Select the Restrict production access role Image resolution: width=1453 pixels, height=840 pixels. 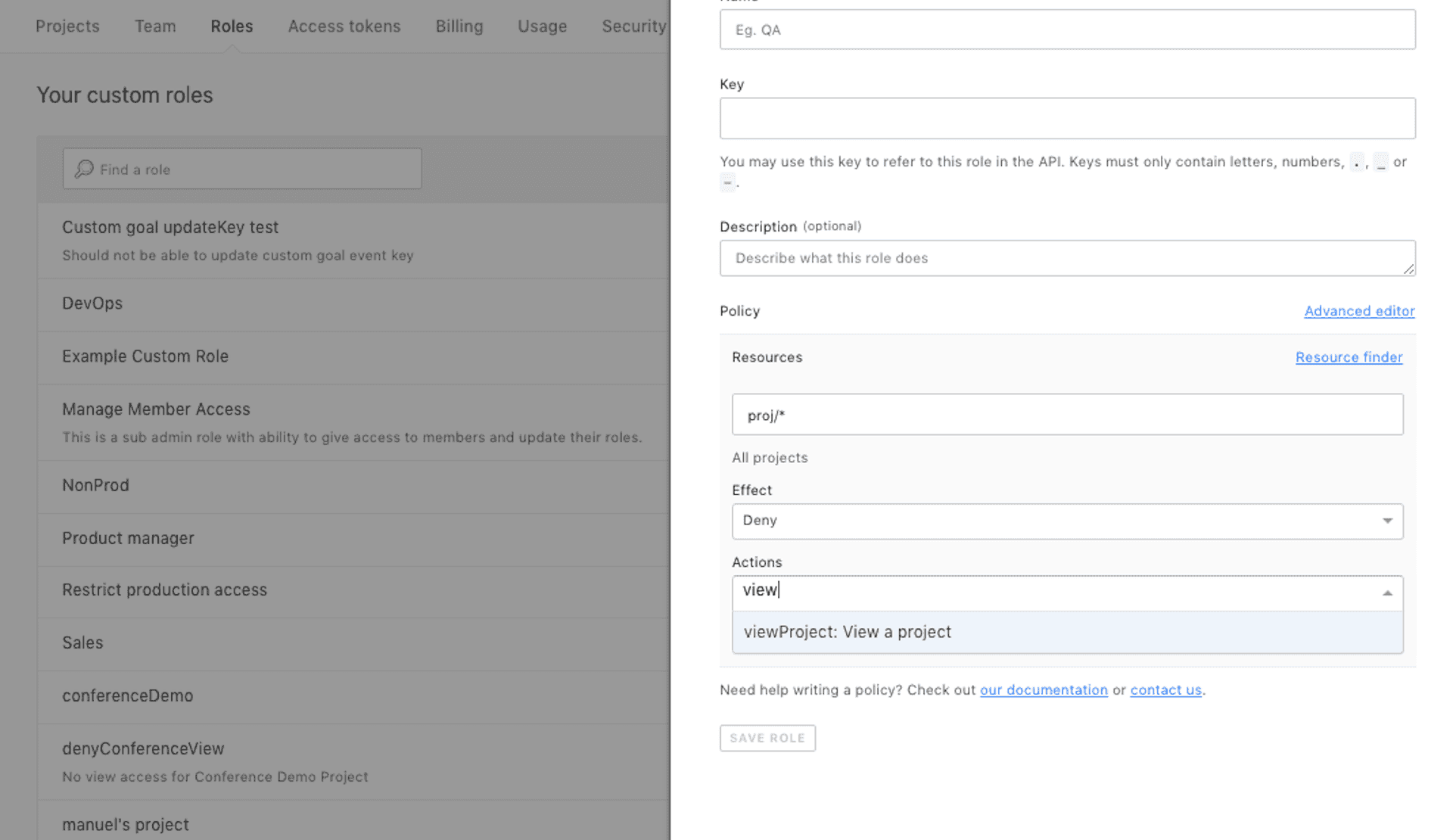point(164,589)
